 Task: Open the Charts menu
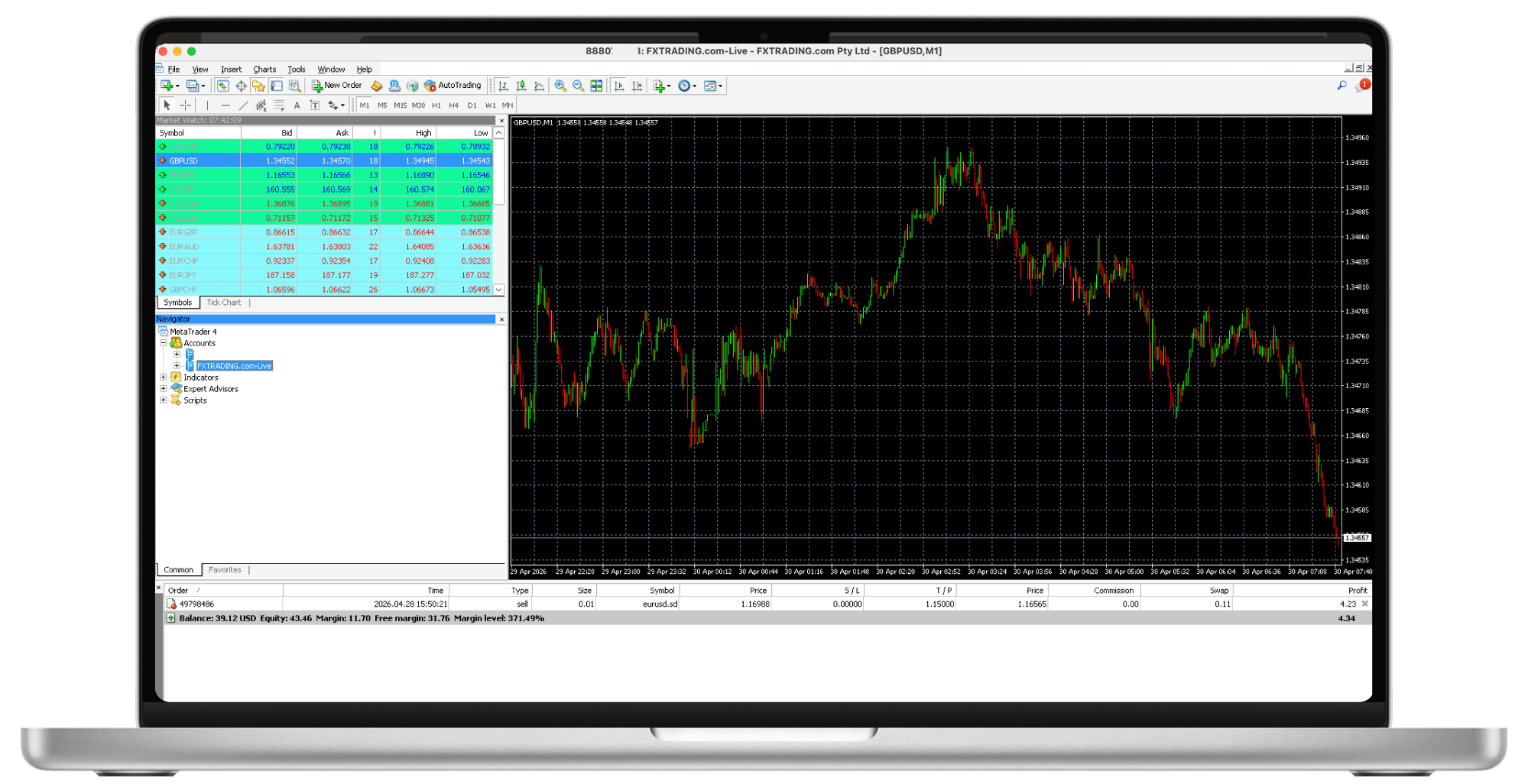pyautogui.click(x=264, y=70)
